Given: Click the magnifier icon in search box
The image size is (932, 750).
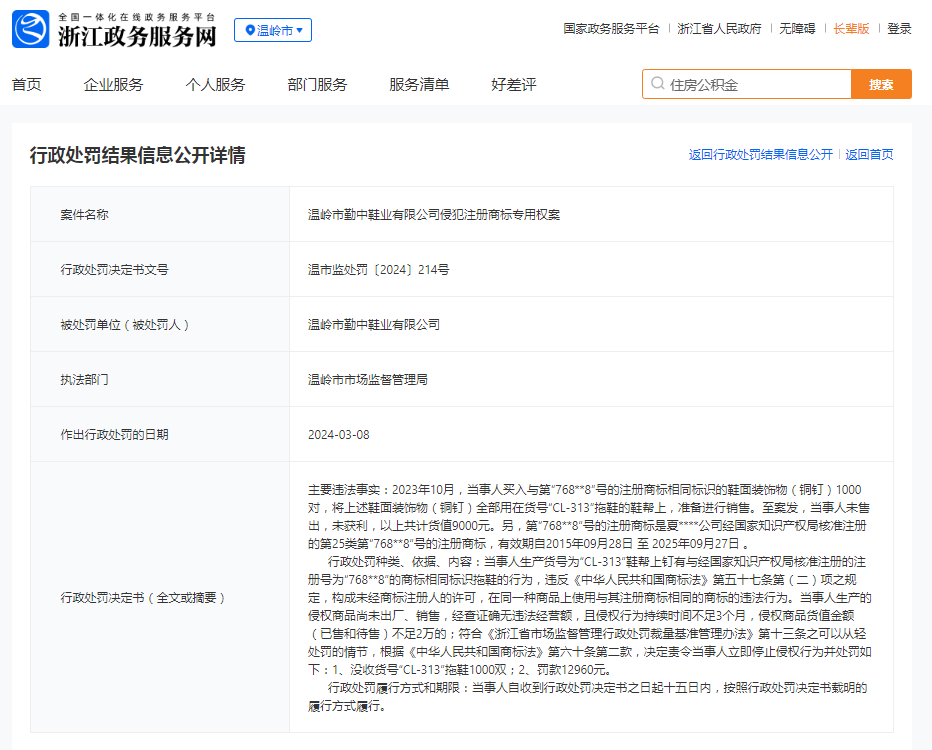Looking at the screenshot, I should click(x=657, y=85).
